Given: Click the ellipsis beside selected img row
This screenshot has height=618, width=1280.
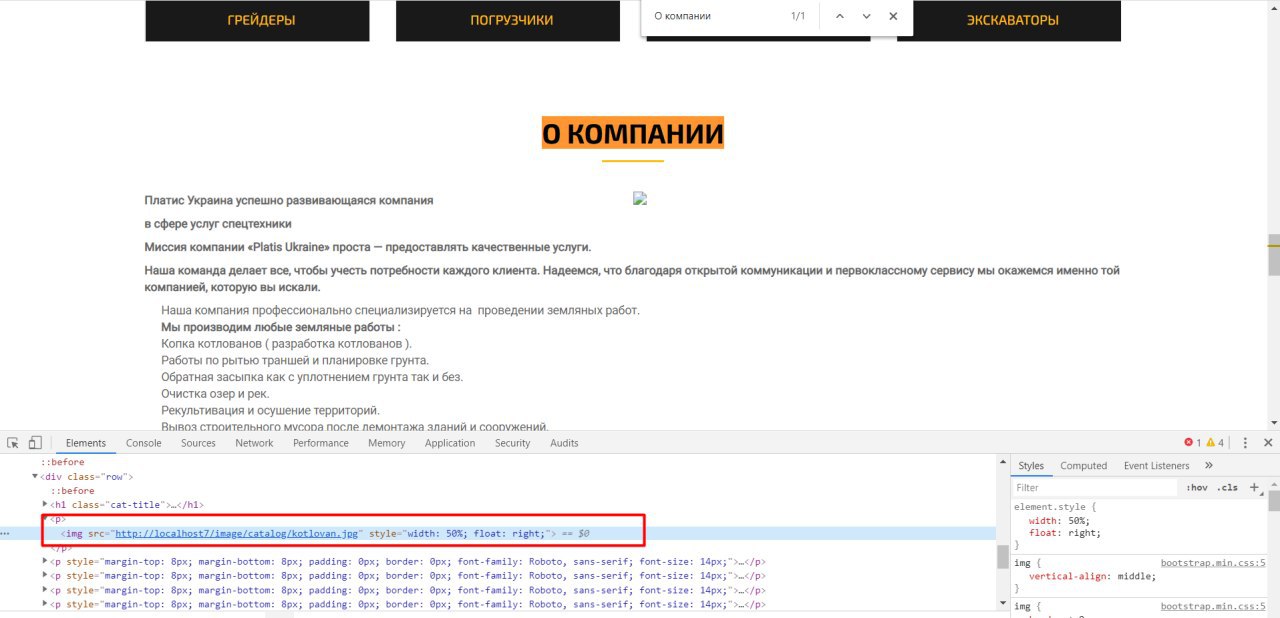Looking at the screenshot, I should 5,534.
